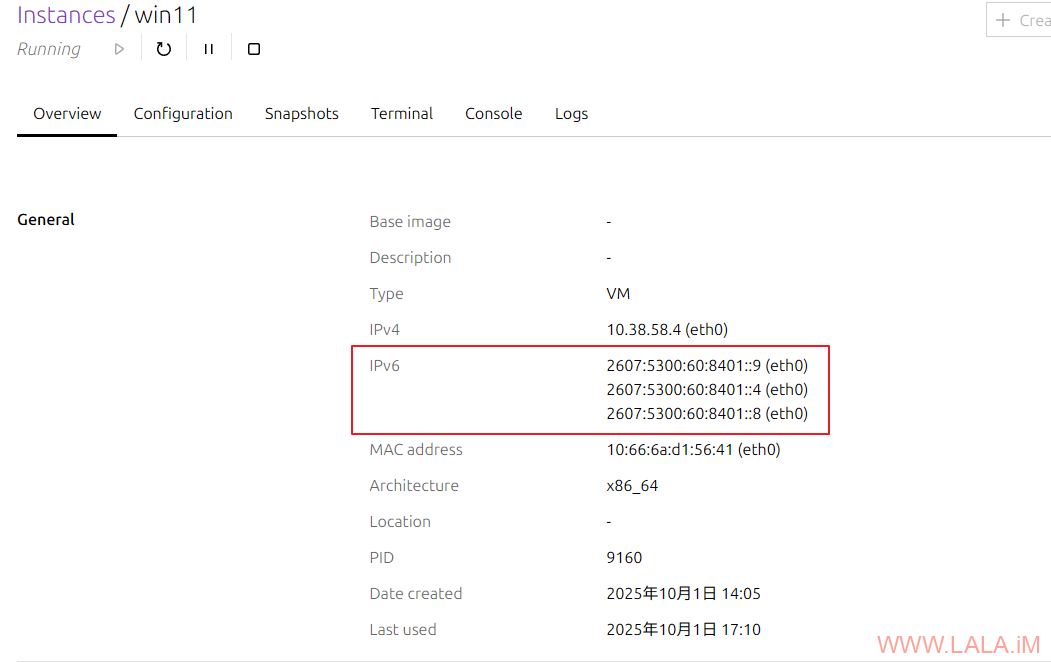Open the Terminal tab
The height and width of the screenshot is (662, 1051).
tap(402, 114)
